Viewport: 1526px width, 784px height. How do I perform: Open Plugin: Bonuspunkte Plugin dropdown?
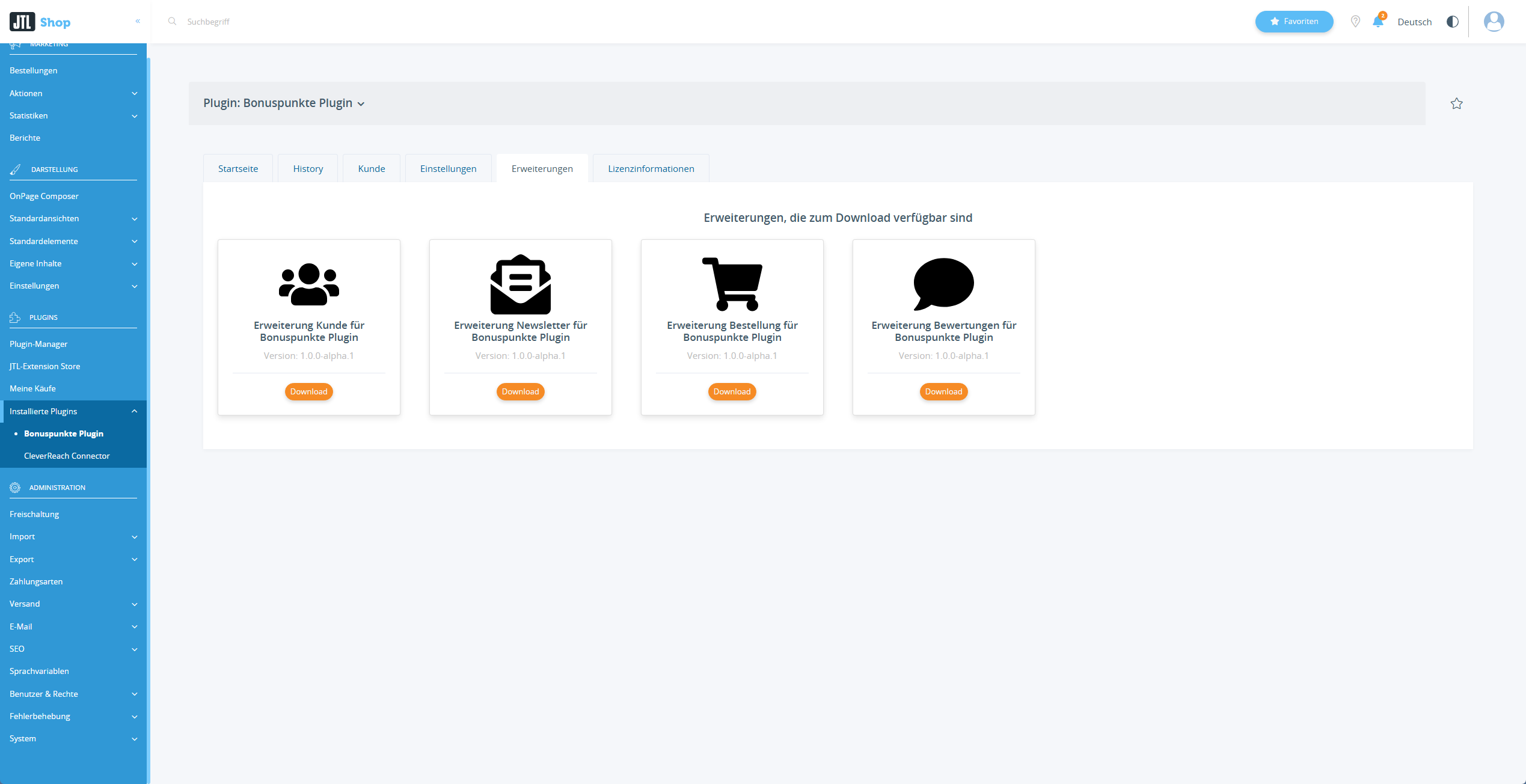(284, 103)
